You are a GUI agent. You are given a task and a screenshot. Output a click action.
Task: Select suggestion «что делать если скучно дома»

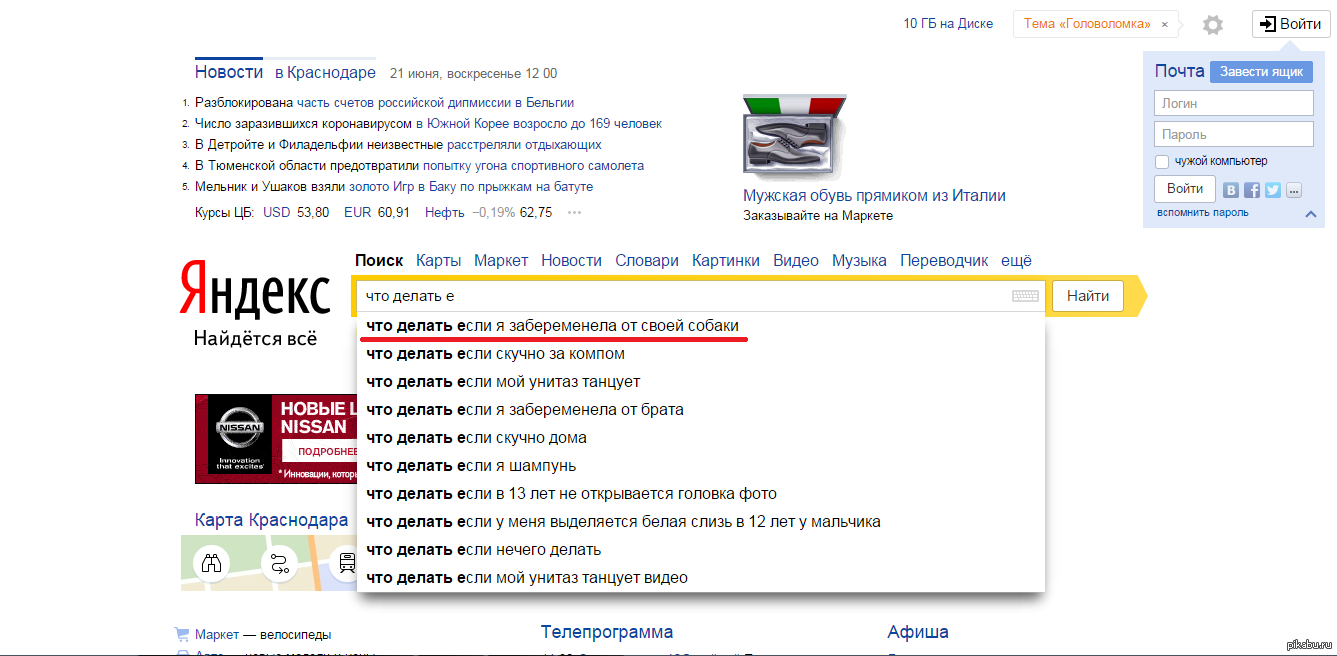coord(477,438)
